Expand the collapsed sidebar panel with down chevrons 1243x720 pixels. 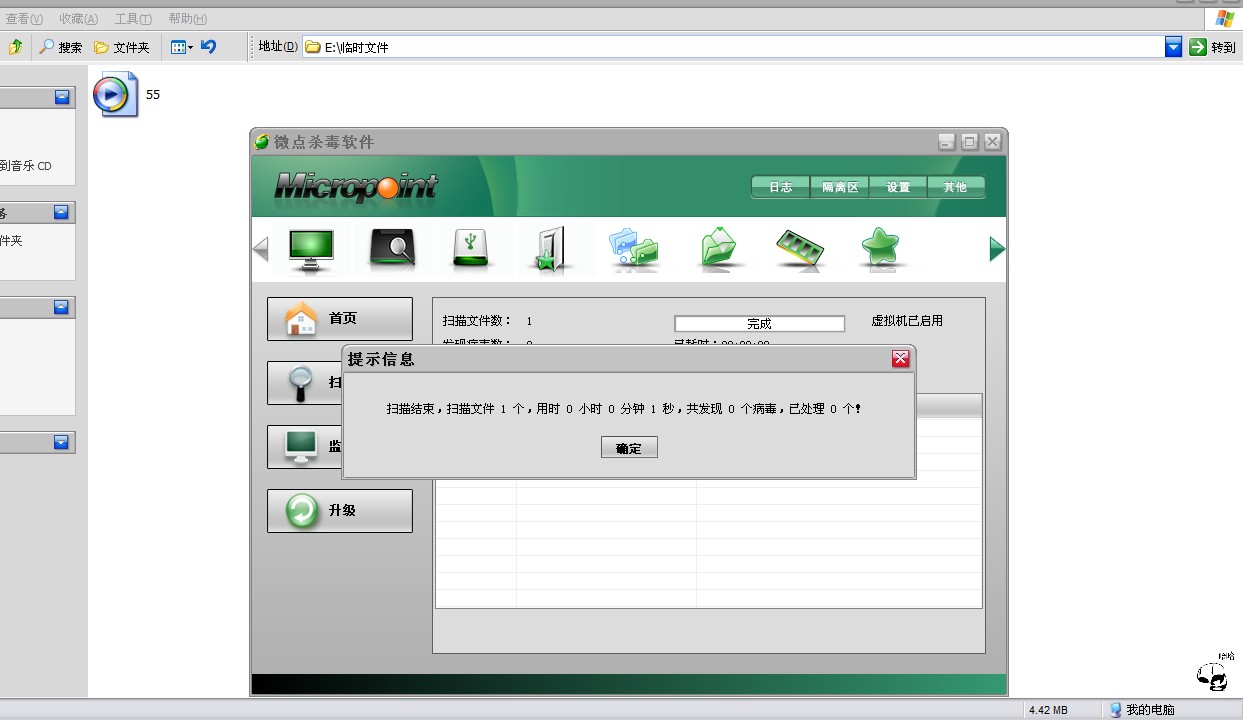[63, 442]
